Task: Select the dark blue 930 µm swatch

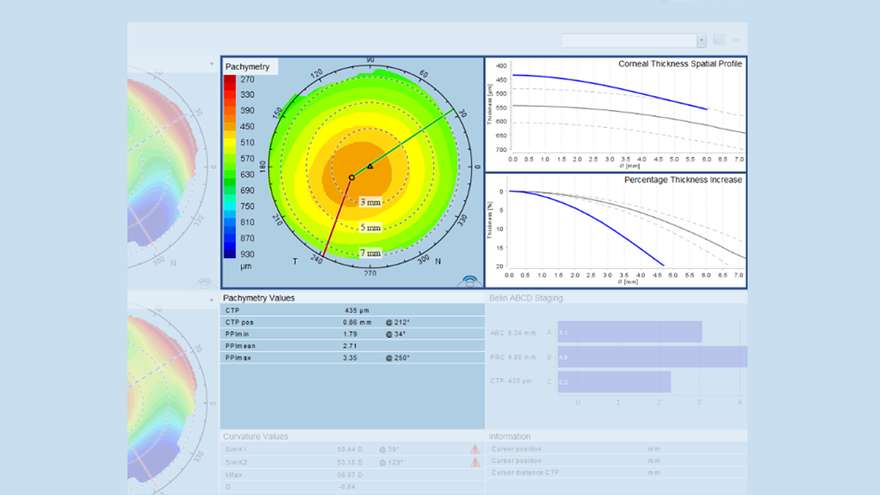Action: click(232, 254)
